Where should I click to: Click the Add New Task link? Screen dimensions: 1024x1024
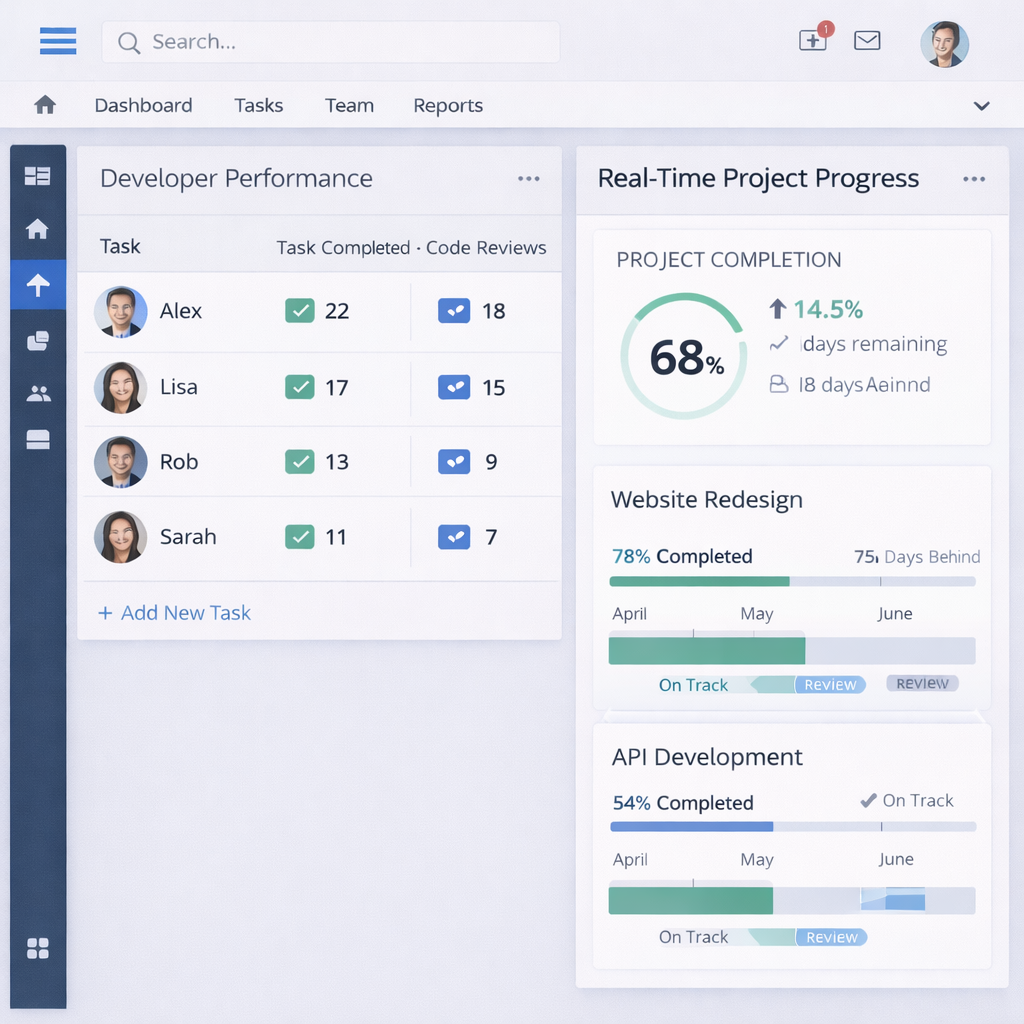[175, 613]
